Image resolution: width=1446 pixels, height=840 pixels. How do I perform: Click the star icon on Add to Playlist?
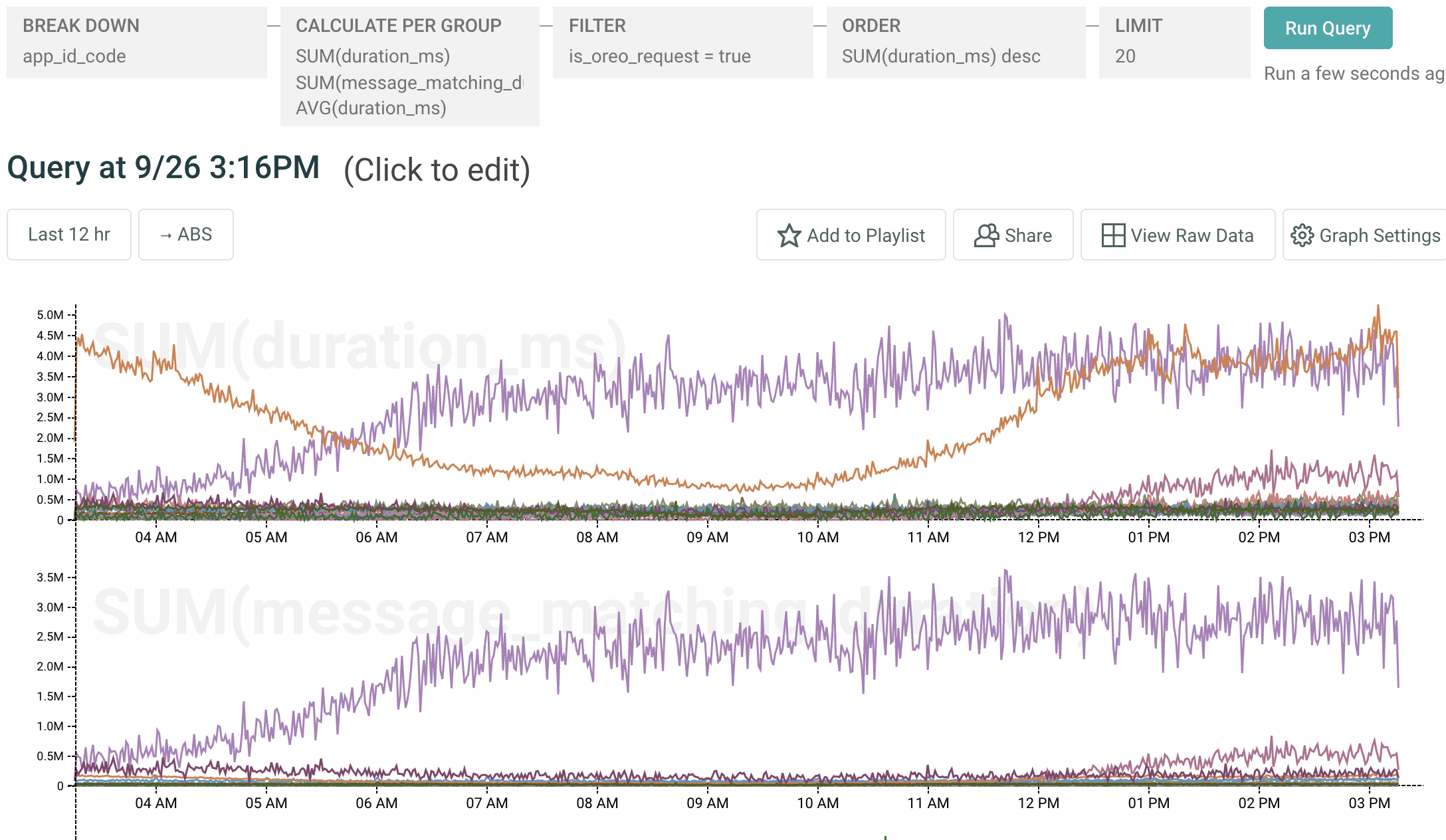pyautogui.click(x=789, y=235)
